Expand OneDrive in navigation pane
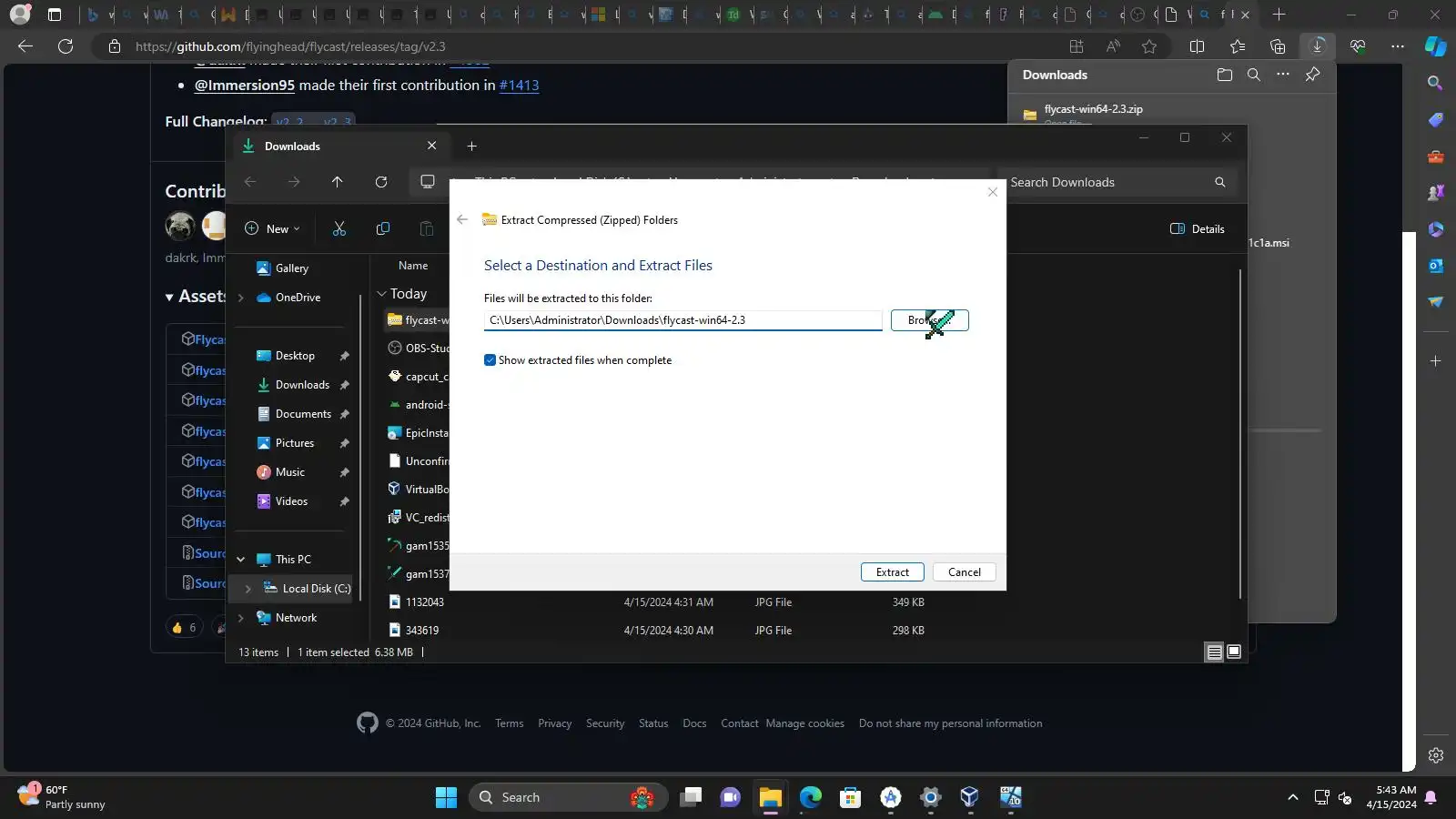Image resolution: width=1456 pixels, height=819 pixels. 241,298
